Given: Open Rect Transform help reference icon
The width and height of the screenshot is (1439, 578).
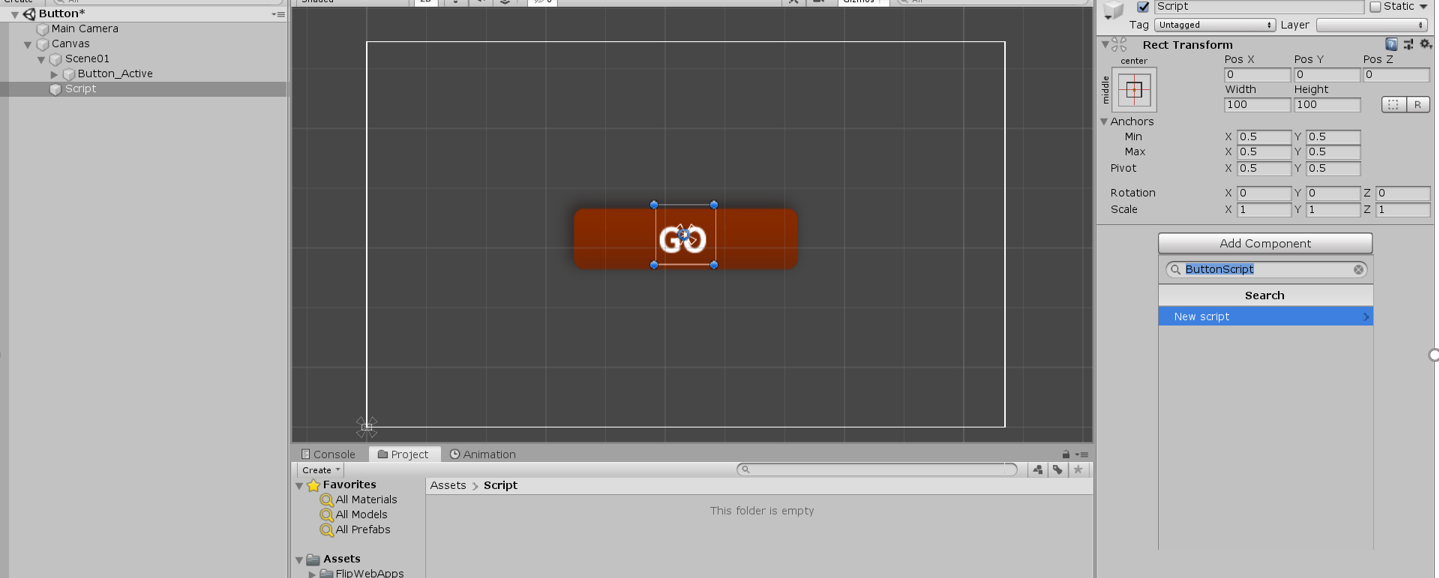Looking at the screenshot, I should click(x=1391, y=44).
